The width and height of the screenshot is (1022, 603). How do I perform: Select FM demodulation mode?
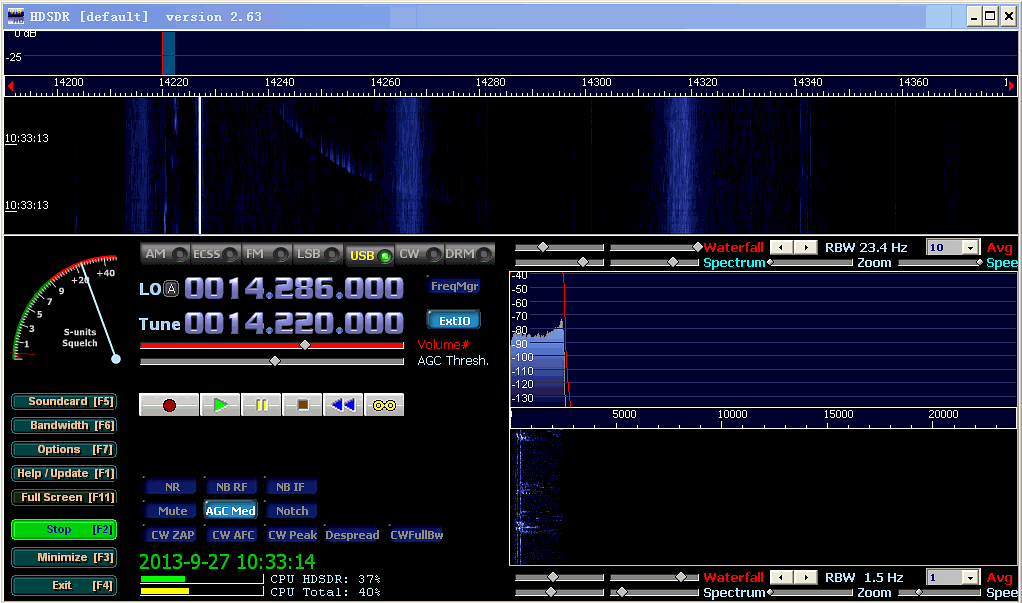click(266, 254)
